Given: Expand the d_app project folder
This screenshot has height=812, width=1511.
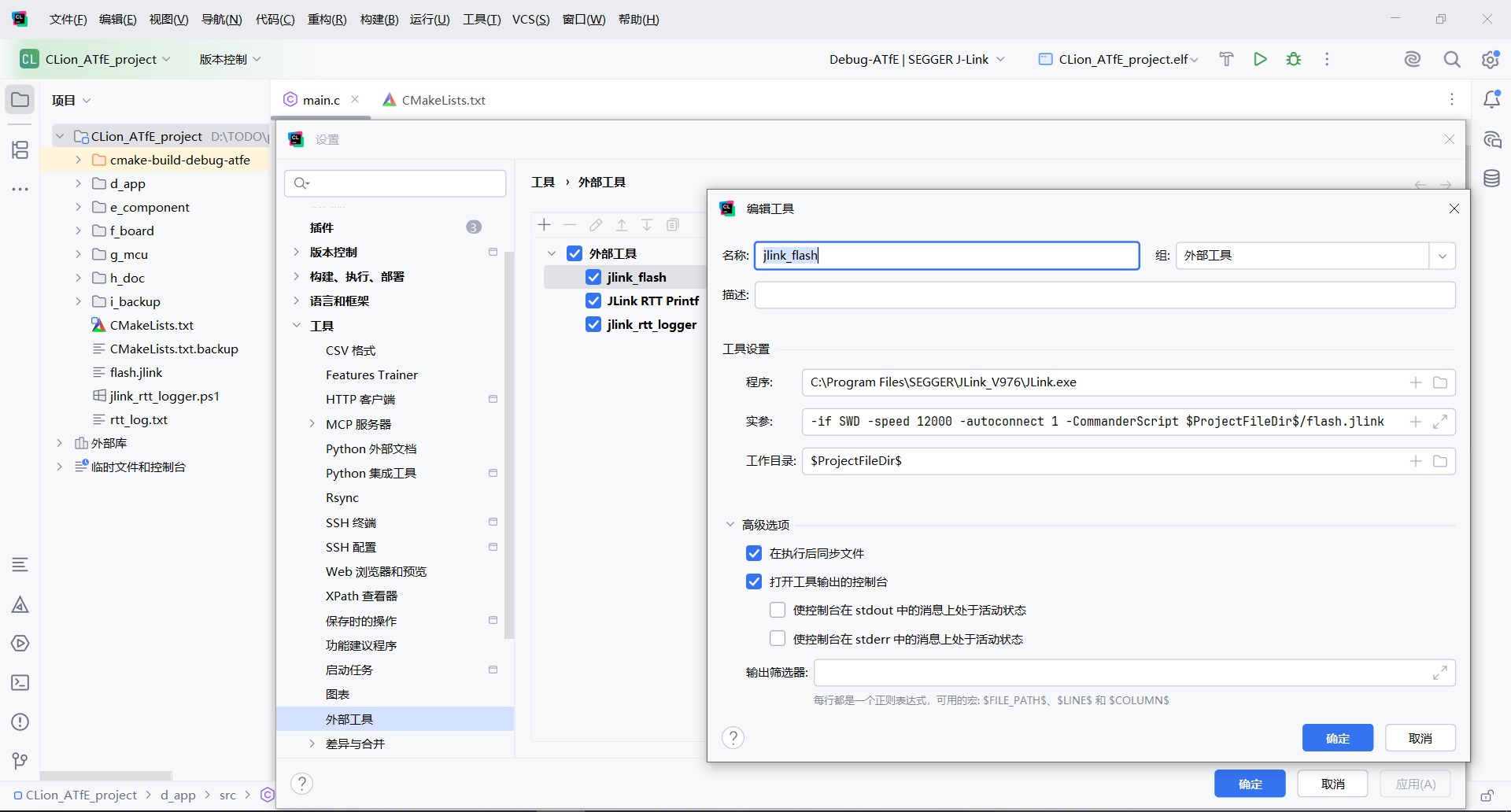Looking at the screenshot, I should [x=78, y=183].
